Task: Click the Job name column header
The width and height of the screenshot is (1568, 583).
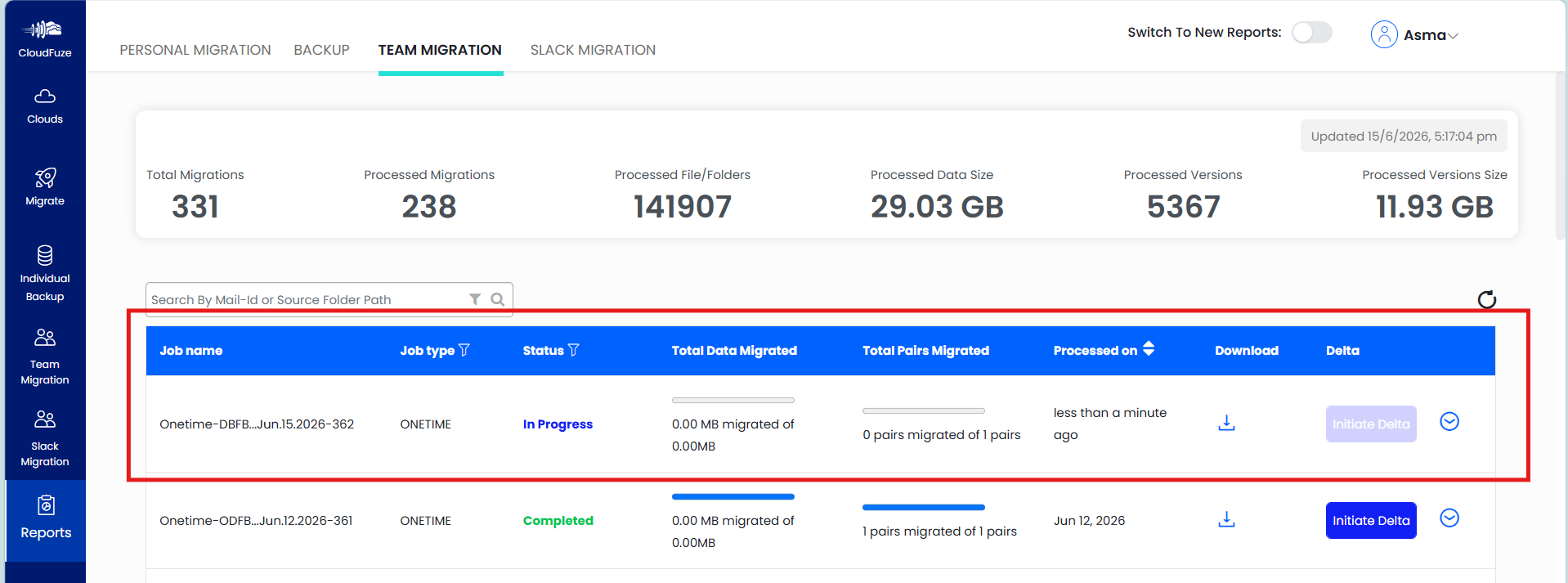Action: tap(190, 350)
